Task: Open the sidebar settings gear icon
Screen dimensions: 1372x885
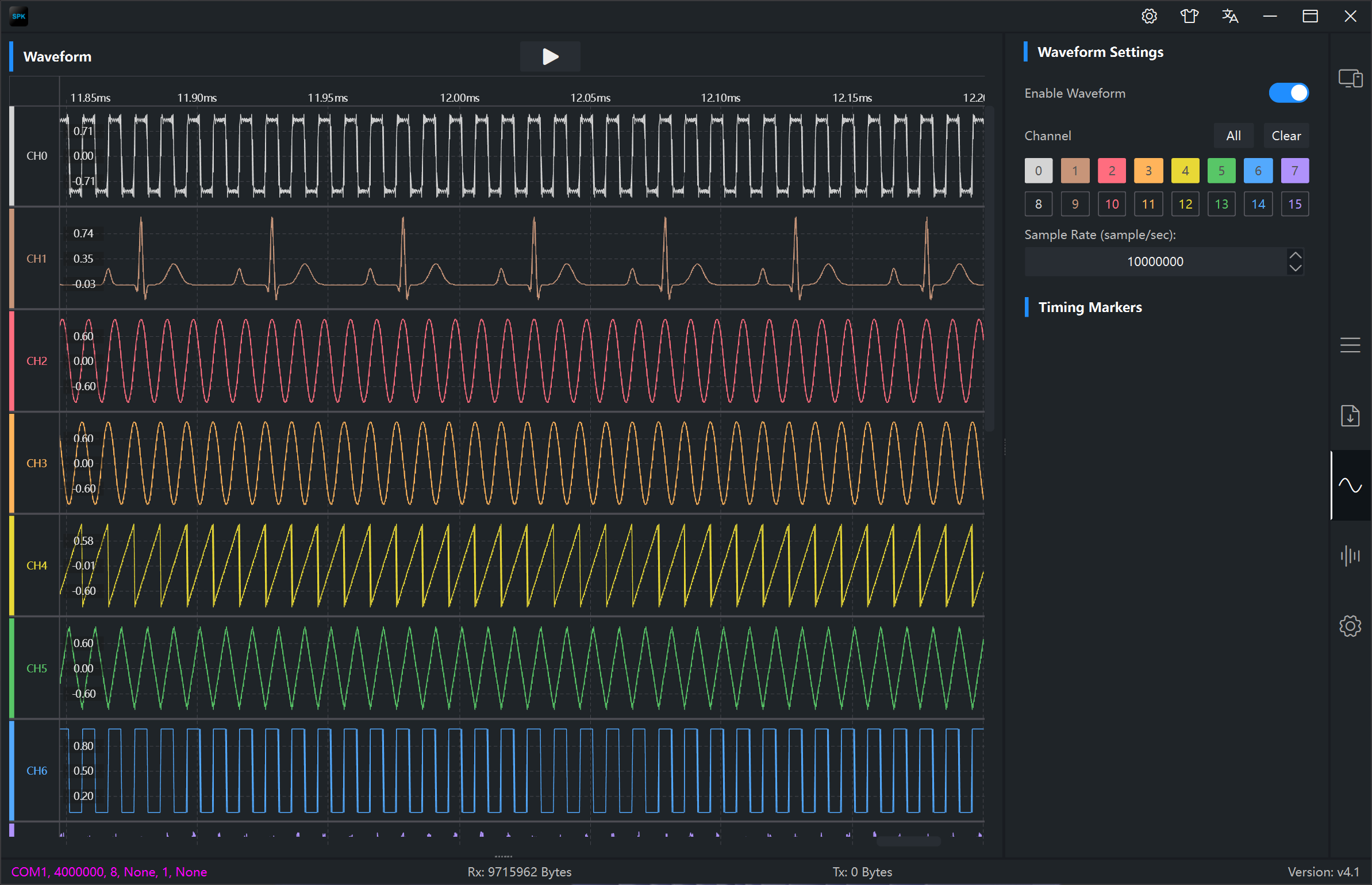Action: pos(1350,626)
